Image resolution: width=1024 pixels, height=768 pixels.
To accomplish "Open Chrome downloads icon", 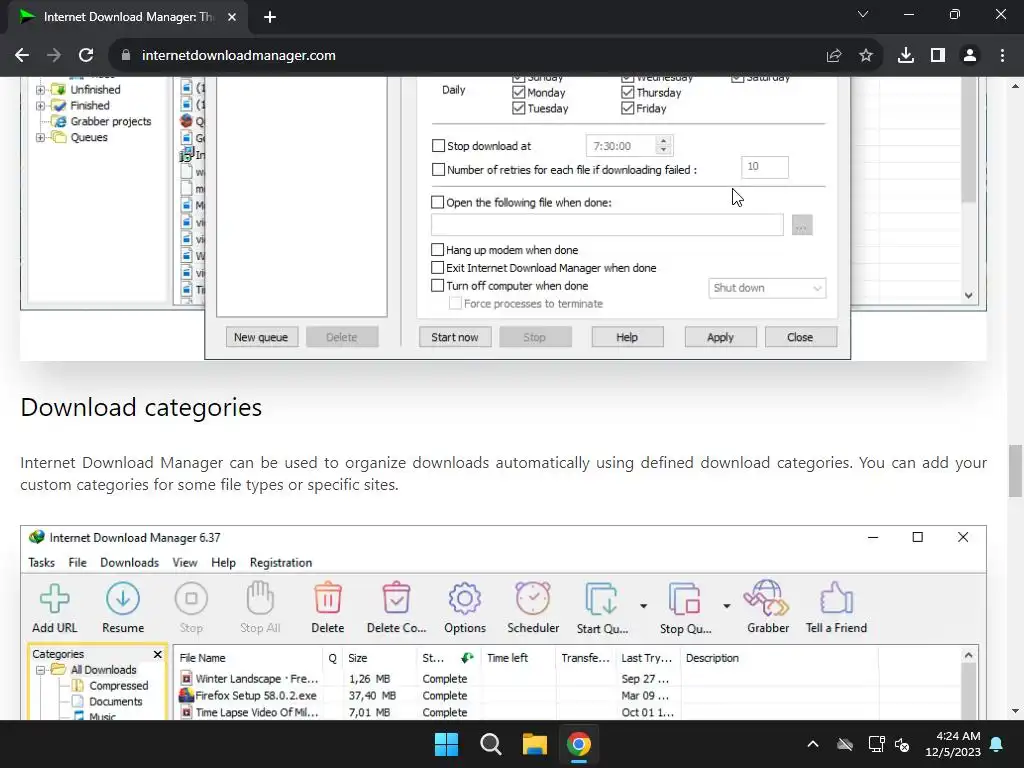I will pos(906,56).
